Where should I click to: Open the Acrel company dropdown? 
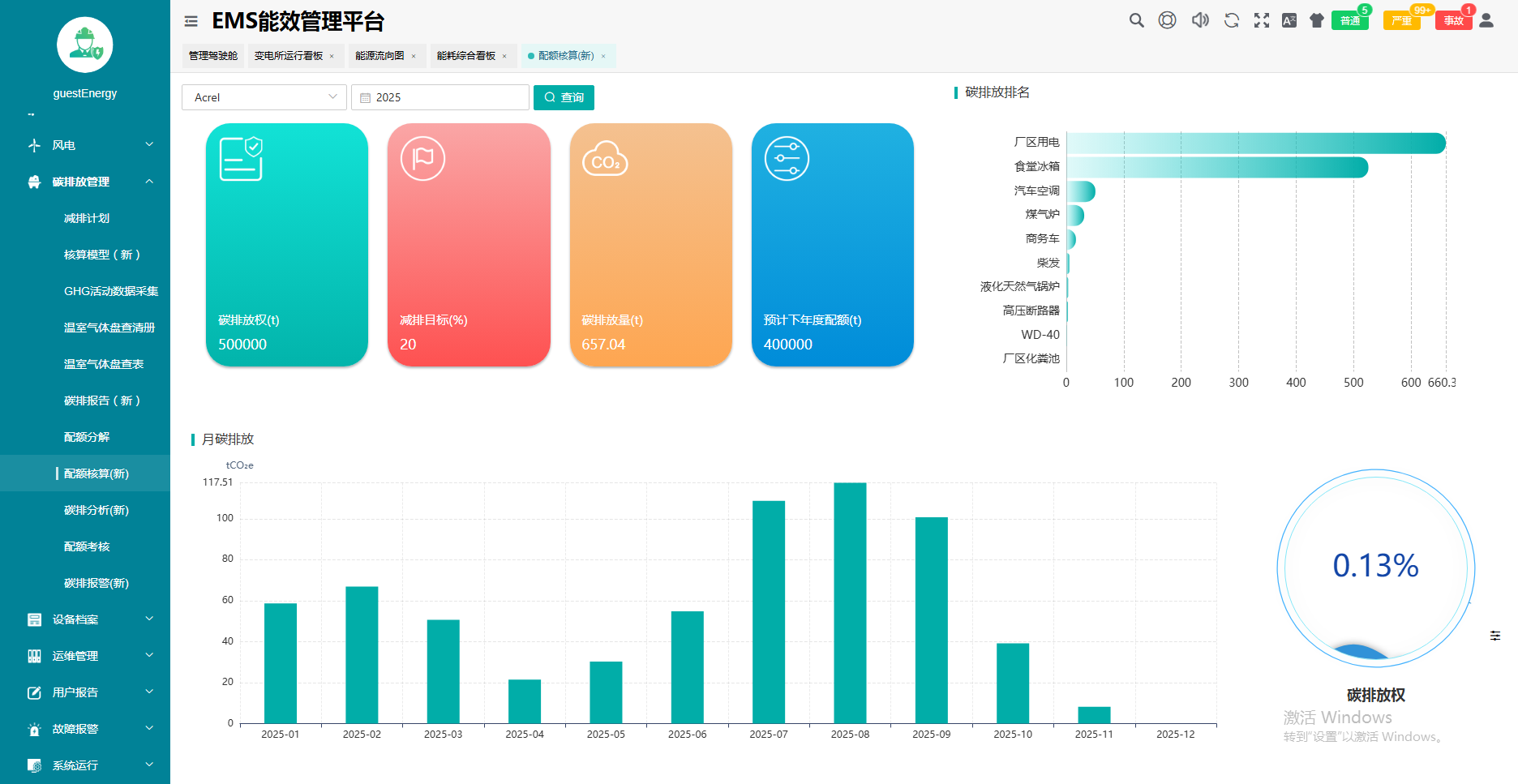point(264,97)
